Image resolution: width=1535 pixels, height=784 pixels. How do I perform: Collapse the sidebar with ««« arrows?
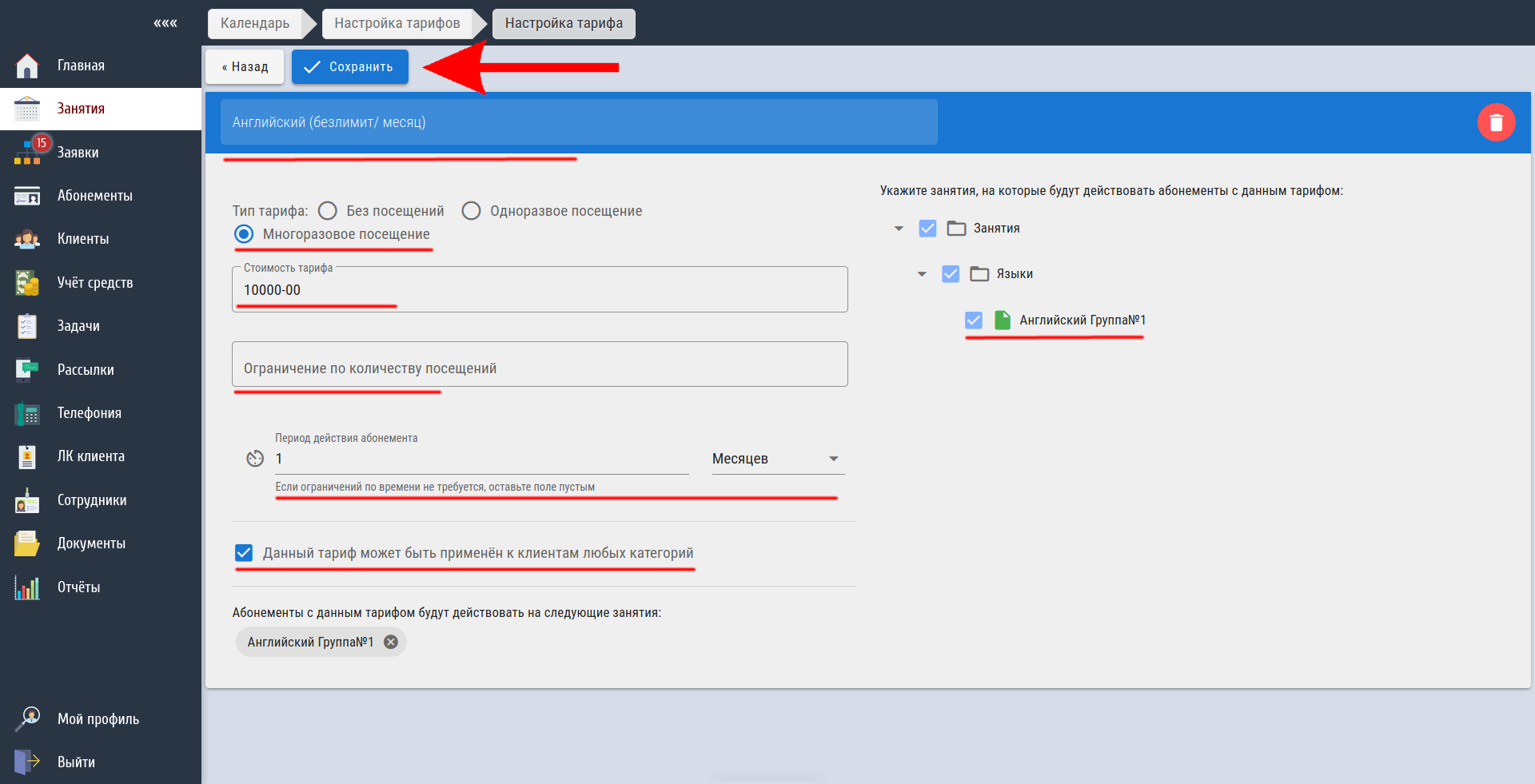click(165, 23)
